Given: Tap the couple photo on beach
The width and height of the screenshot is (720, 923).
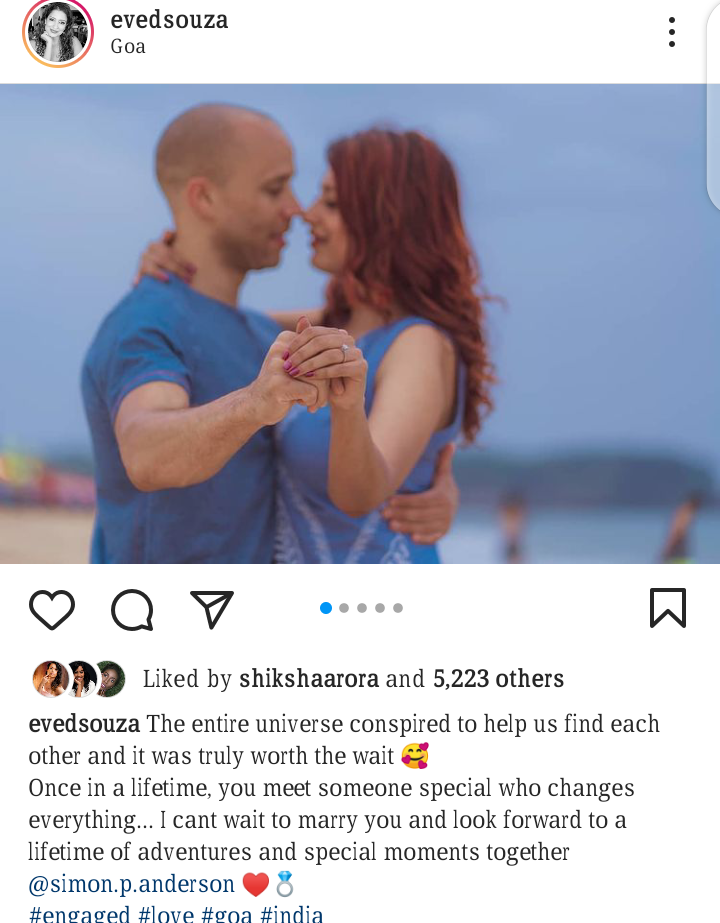Looking at the screenshot, I should pos(360,324).
